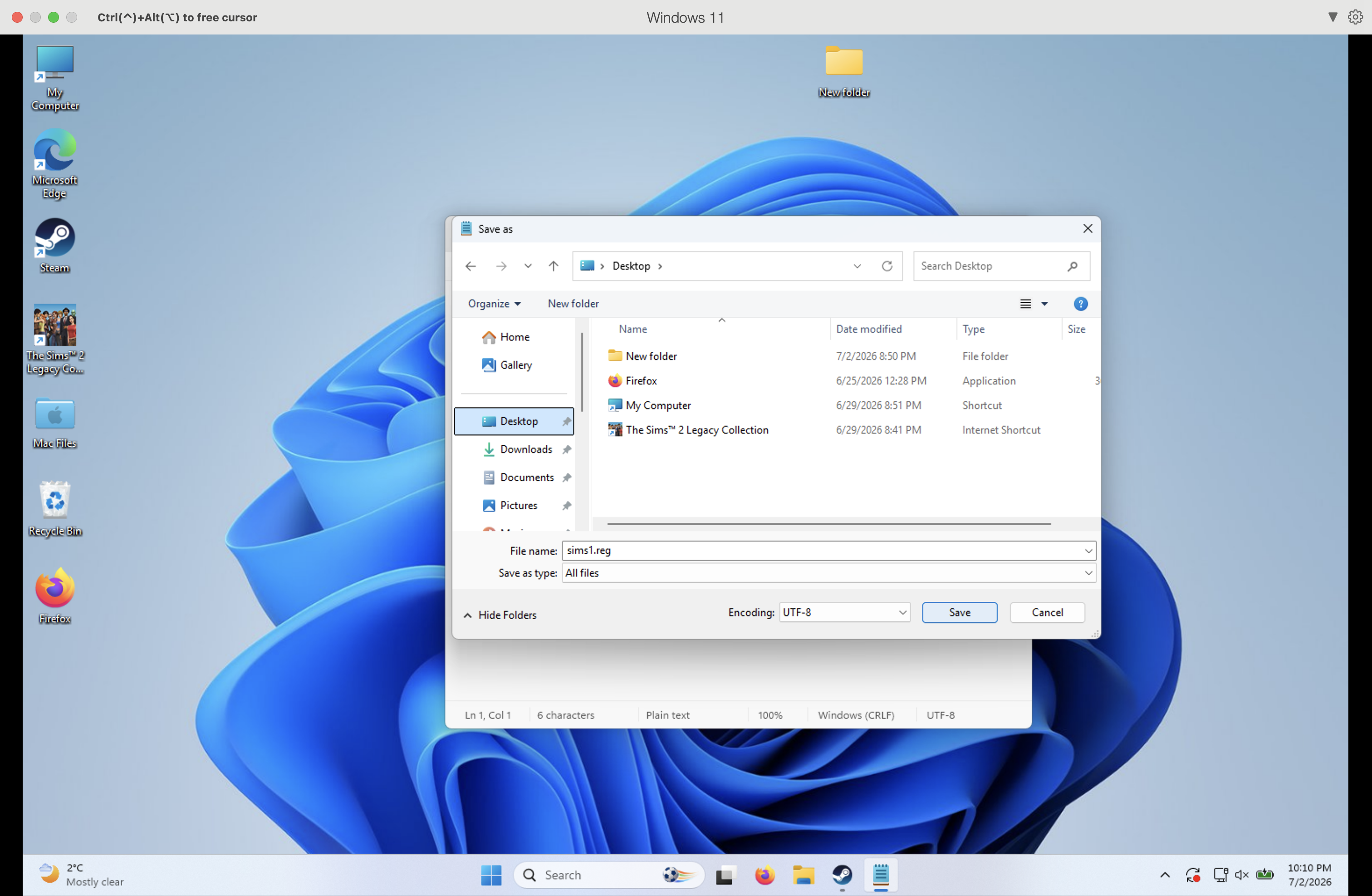Select the Recycle Bin desktop icon
The image size is (1372, 896).
tap(55, 508)
